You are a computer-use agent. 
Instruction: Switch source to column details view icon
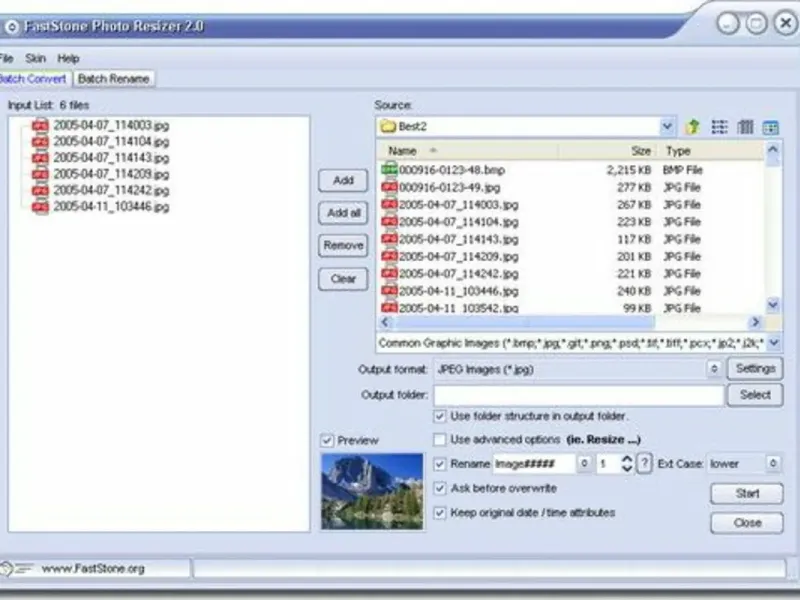[745, 127]
